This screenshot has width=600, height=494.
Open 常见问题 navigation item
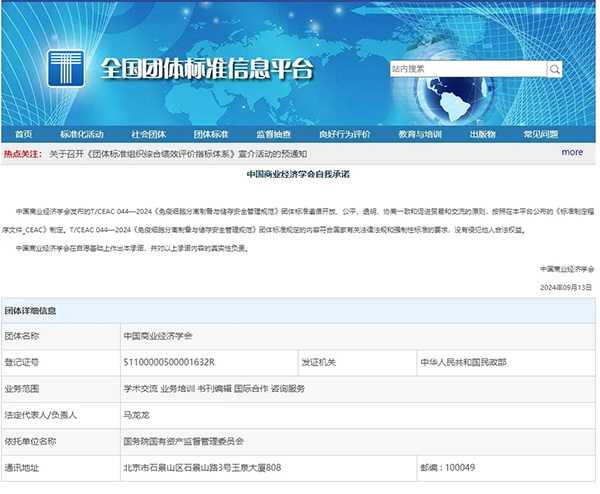tap(541, 134)
